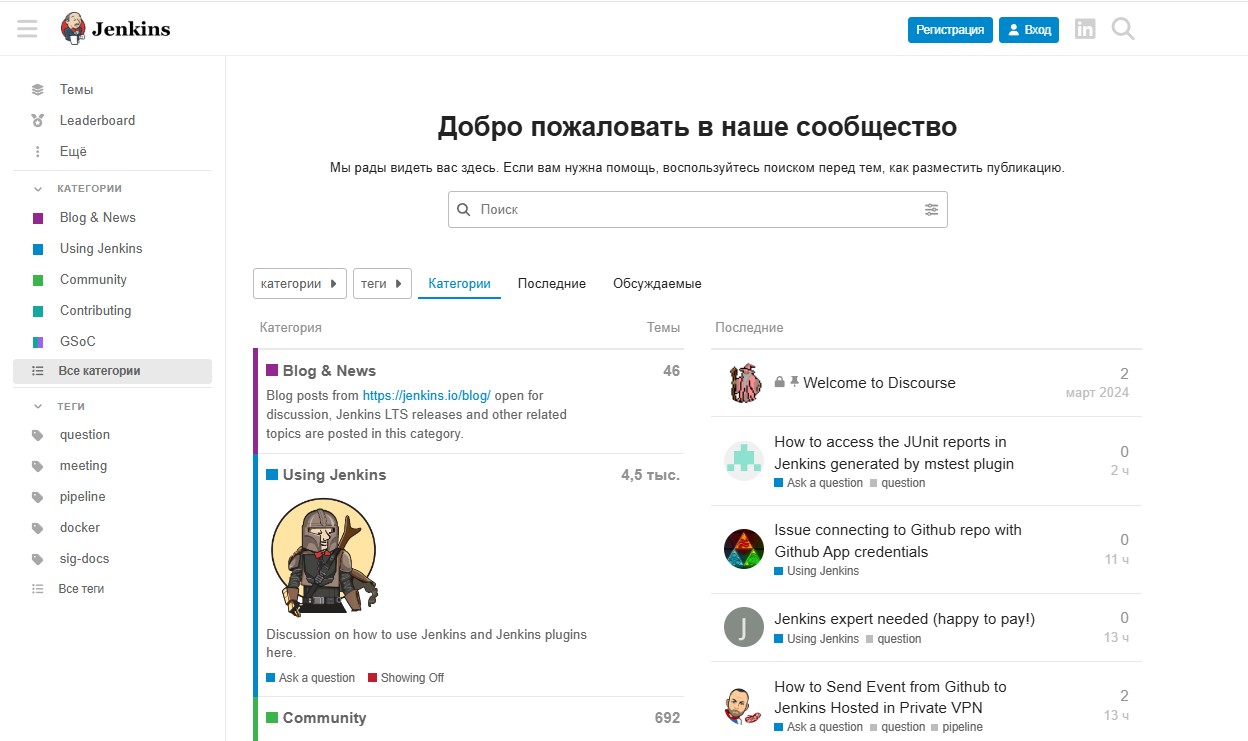Image resolution: width=1248 pixels, height=741 pixels.
Task: Switch to the Последние tab
Action: [x=551, y=284]
